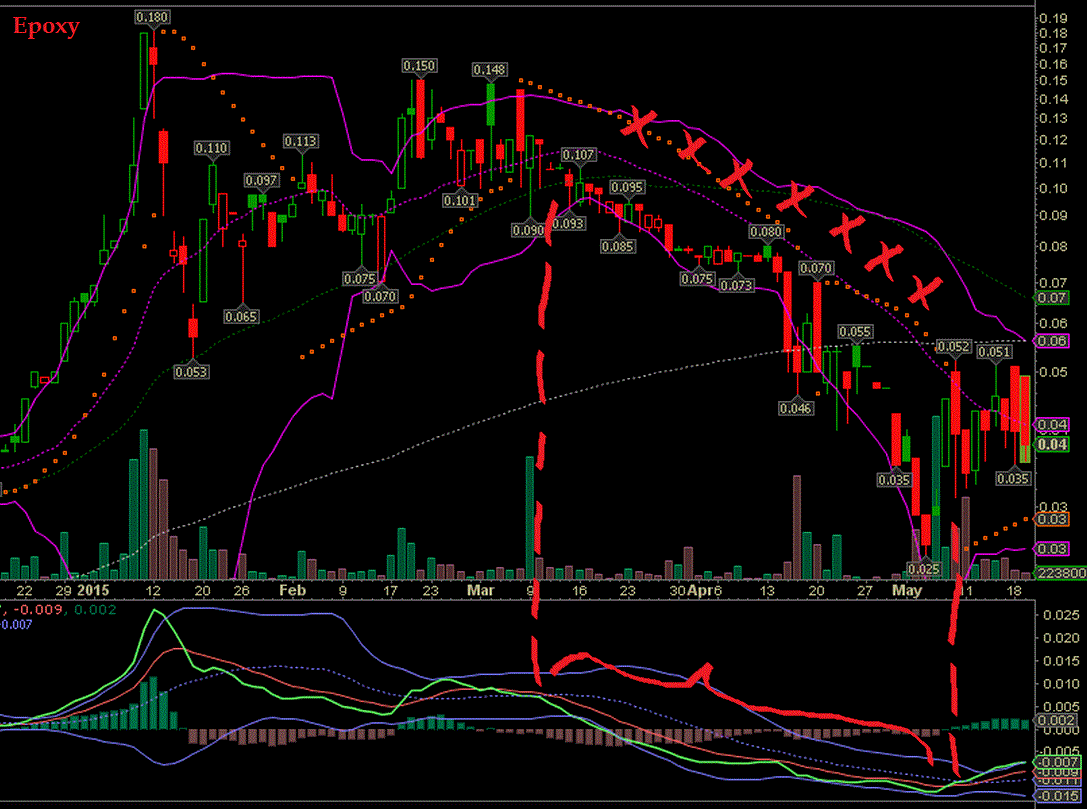Select the 13 date marker in April

click(x=767, y=591)
